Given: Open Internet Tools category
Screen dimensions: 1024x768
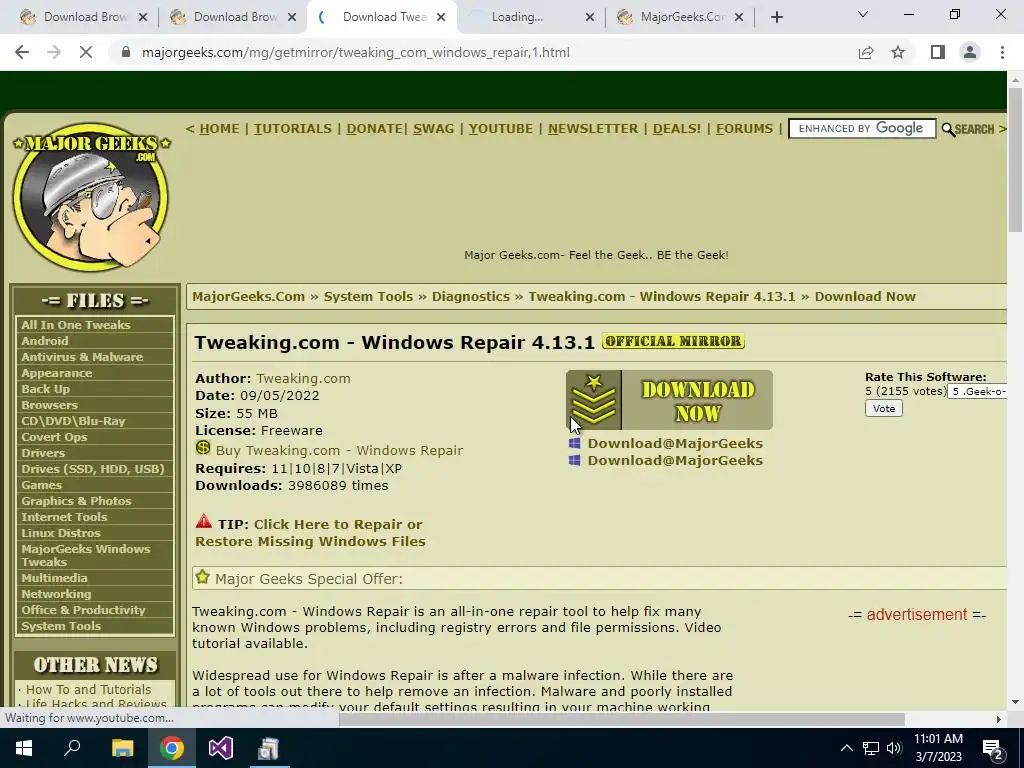Looking at the screenshot, I should click(x=64, y=517).
